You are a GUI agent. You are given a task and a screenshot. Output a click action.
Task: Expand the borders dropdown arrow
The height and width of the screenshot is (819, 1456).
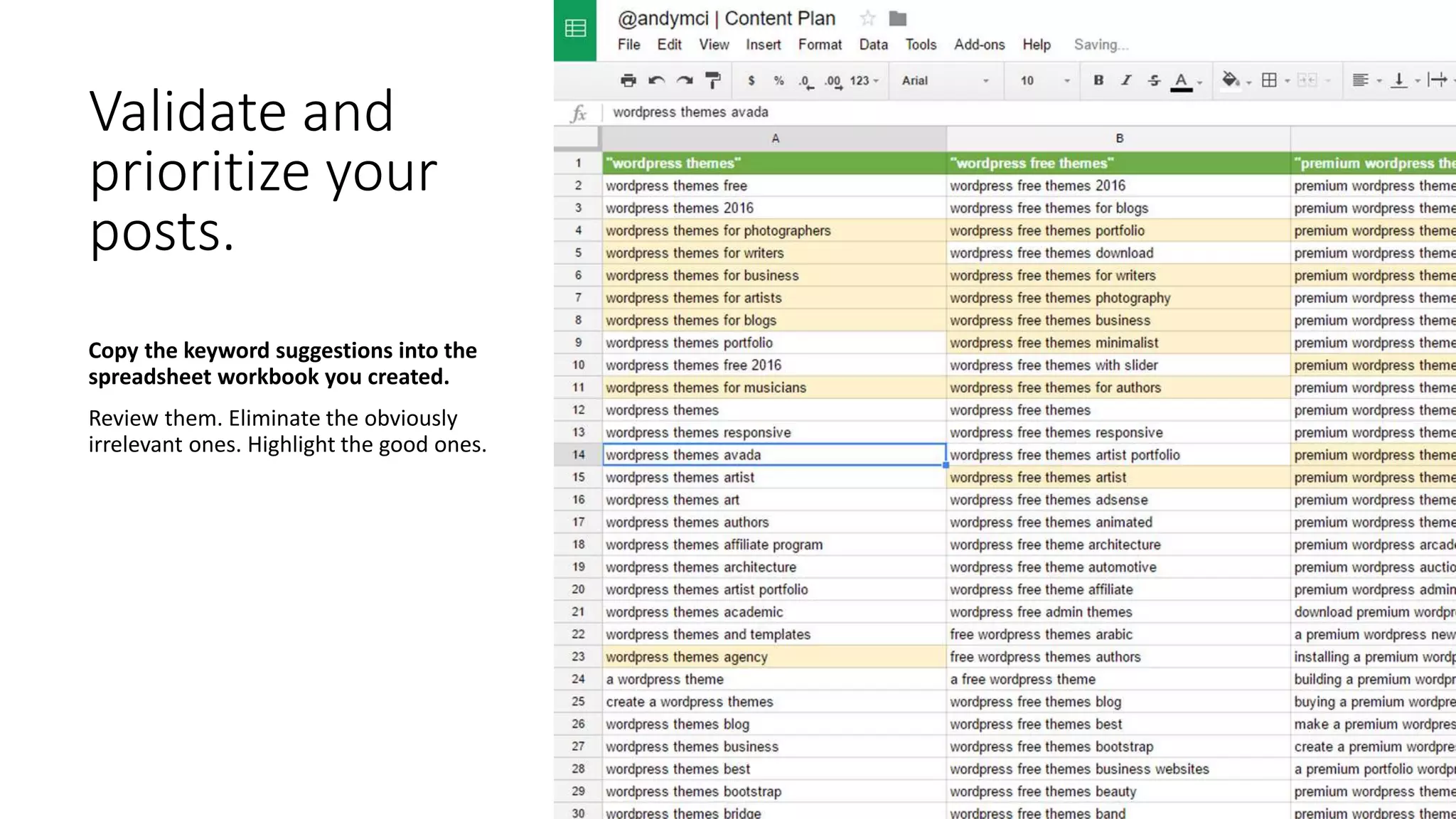click(1288, 81)
